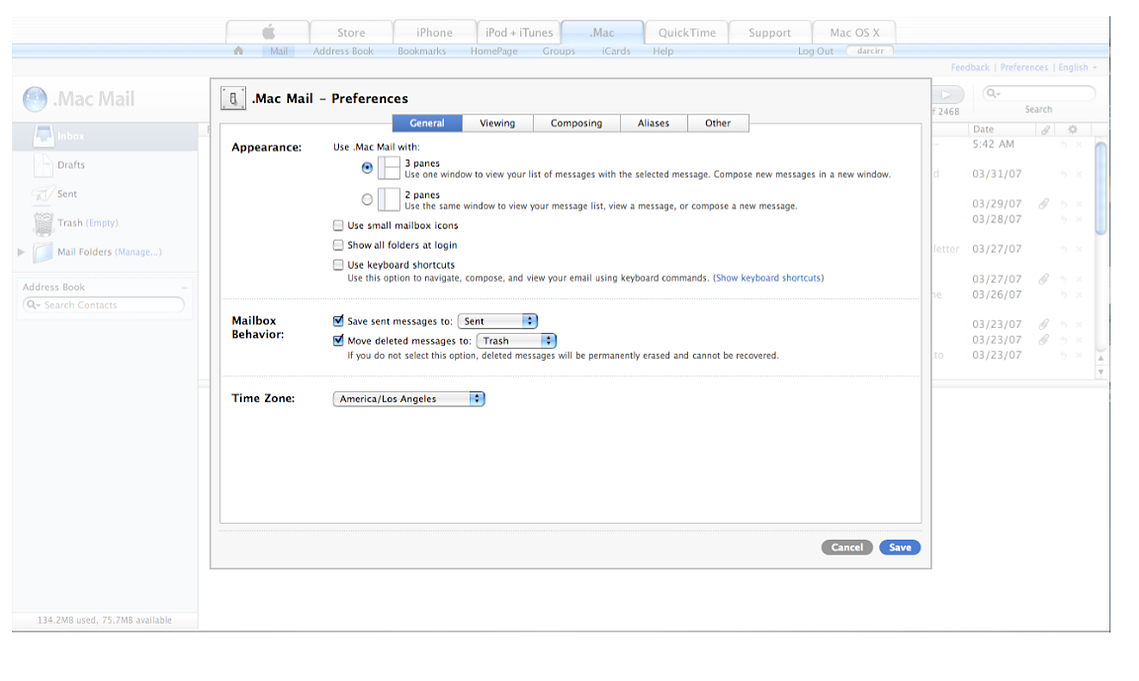Open the Drafts document icon
This screenshot has width=1139, height=681.
(x=44, y=165)
